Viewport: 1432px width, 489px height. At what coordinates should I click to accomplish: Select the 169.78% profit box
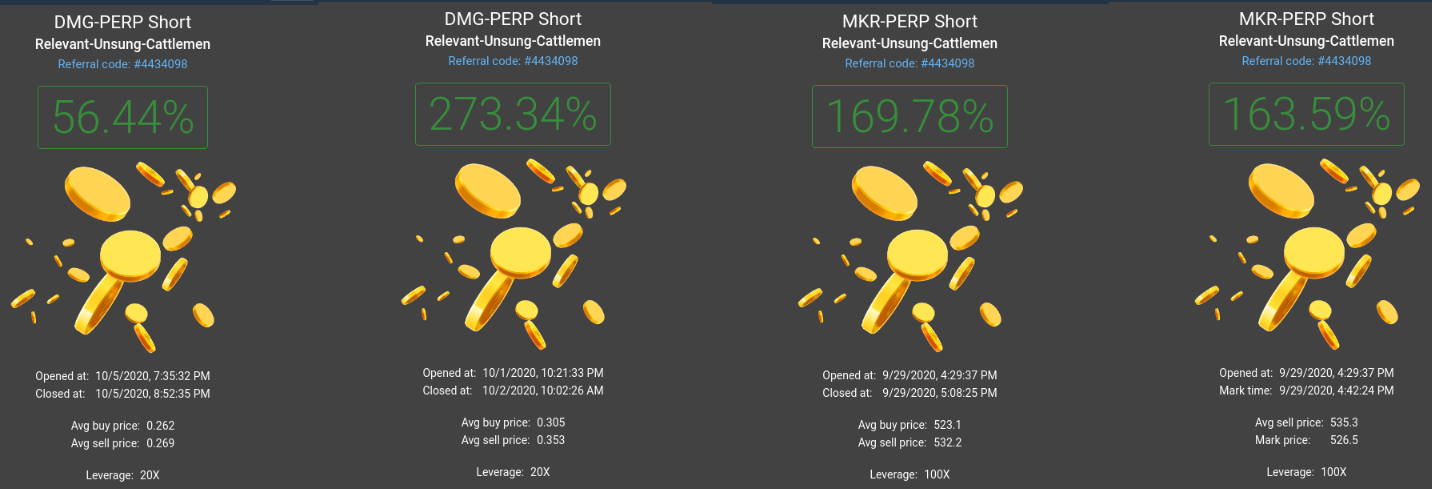910,116
